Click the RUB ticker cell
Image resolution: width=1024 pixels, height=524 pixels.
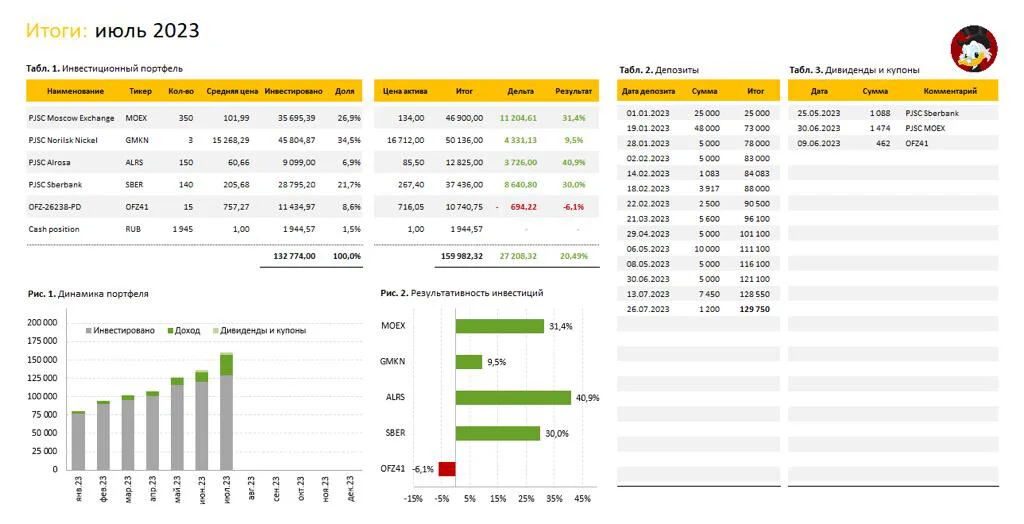click(133, 229)
